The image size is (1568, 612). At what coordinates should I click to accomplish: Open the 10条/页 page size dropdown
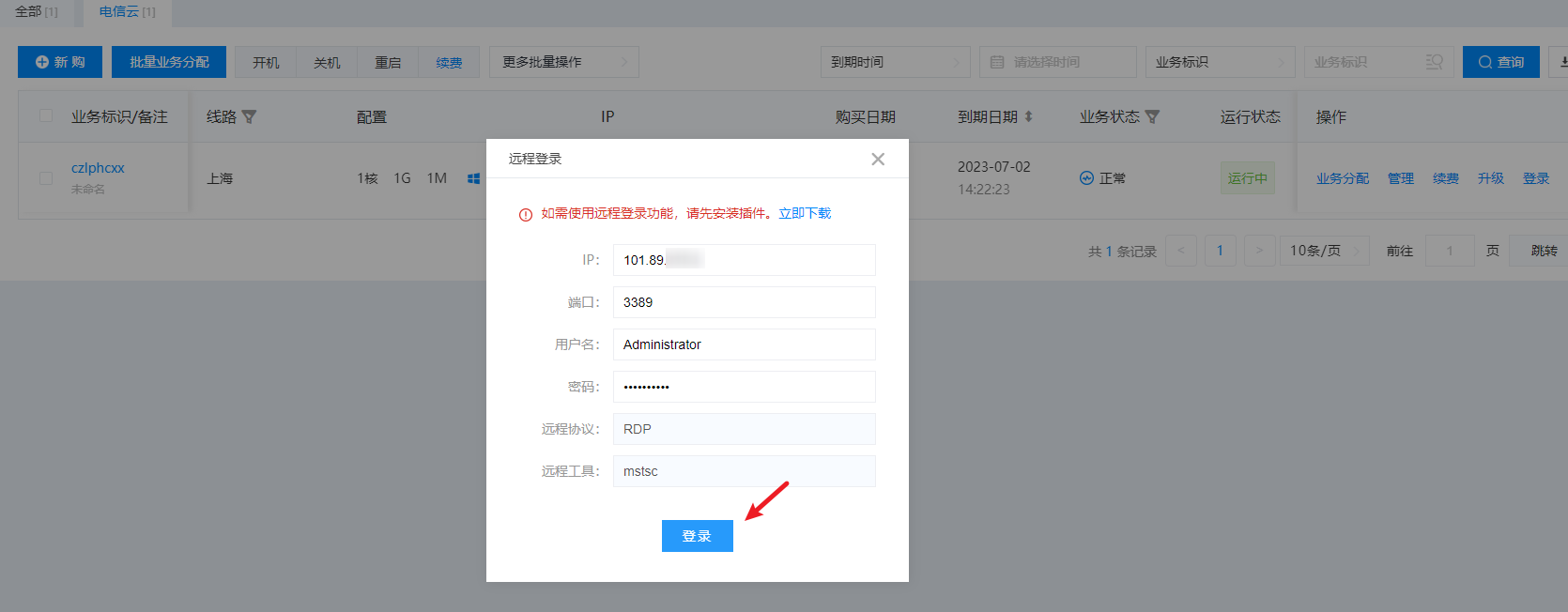coord(1323,251)
